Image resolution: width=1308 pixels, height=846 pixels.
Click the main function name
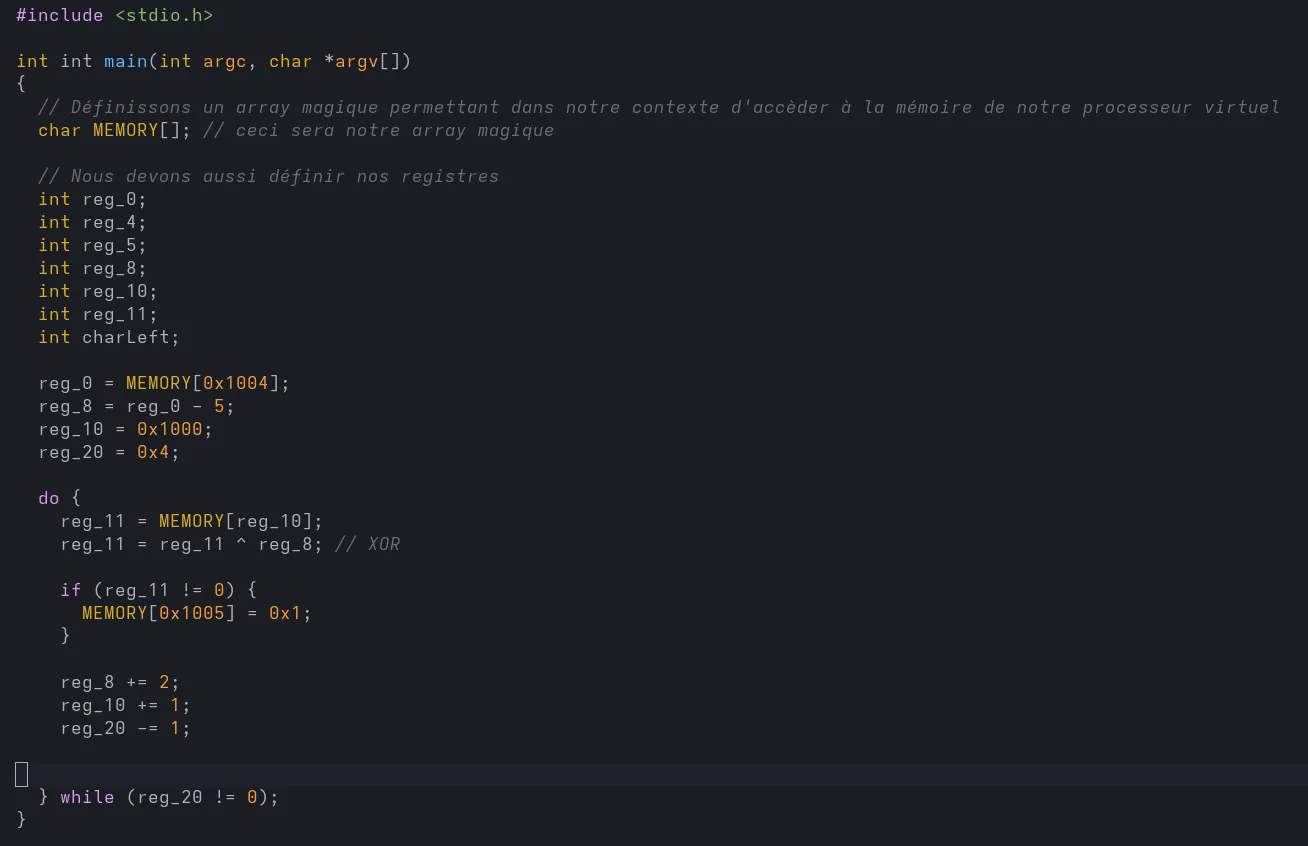(126, 61)
